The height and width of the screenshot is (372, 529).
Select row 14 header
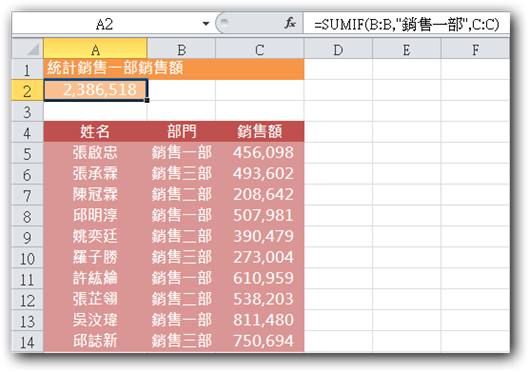coord(28,342)
